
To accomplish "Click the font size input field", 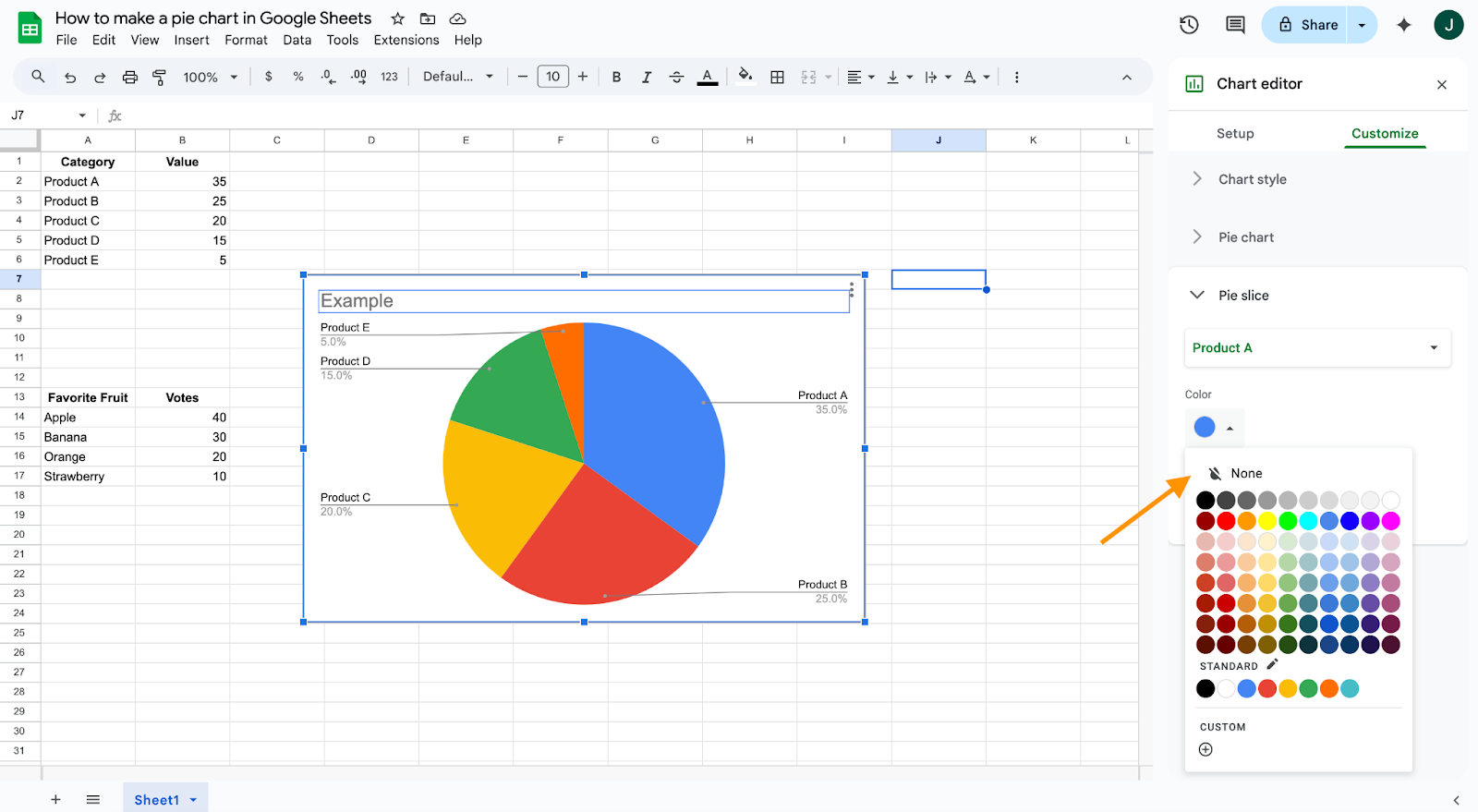I will click(x=552, y=77).
